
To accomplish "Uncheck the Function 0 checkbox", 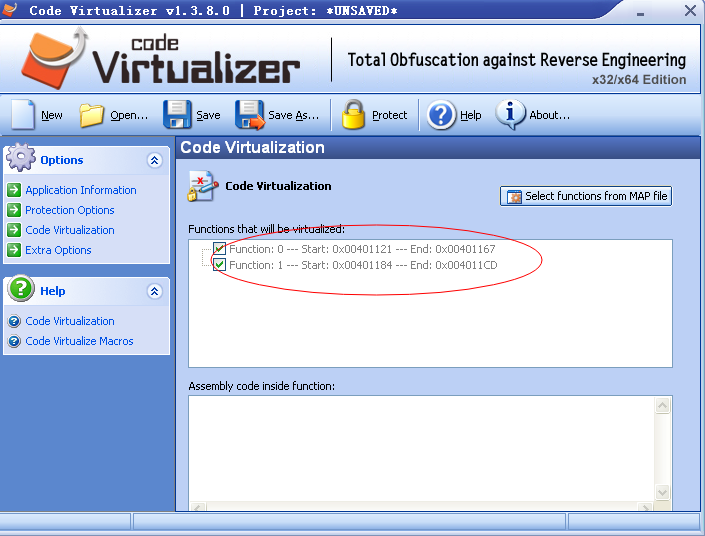I will click(219, 249).
